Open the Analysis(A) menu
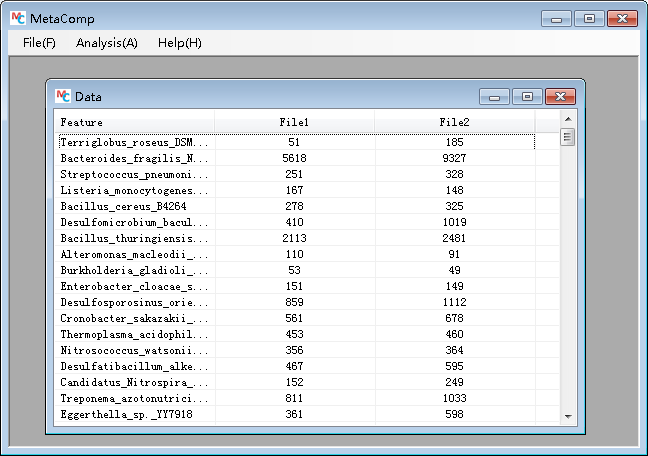The image size is (648, 456). [x=106, y=43]
